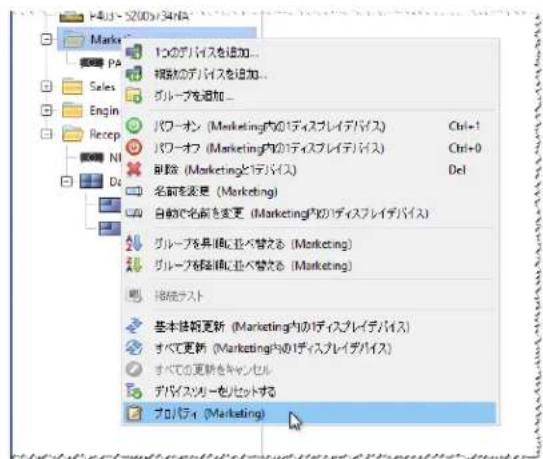
Task: Click the Engin folder icon
Action: [x=73, y=111]
